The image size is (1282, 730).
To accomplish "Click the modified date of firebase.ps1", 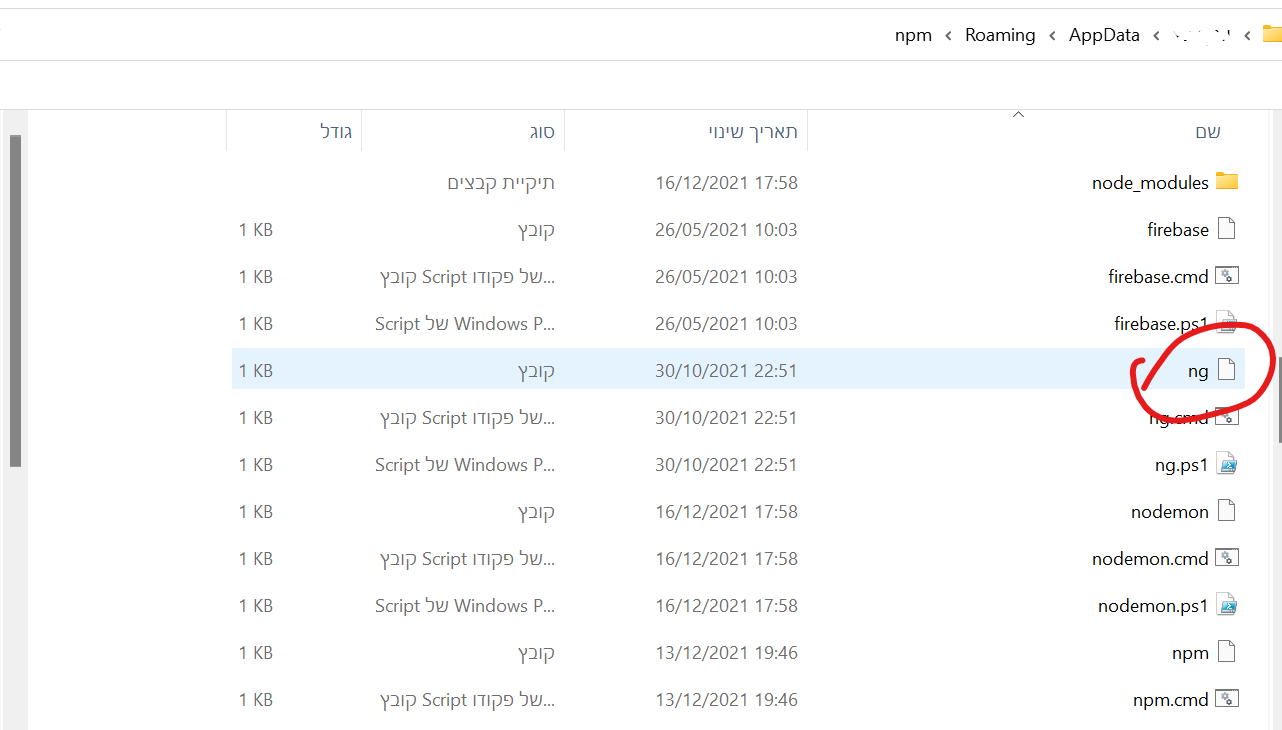I will [727, 324].
